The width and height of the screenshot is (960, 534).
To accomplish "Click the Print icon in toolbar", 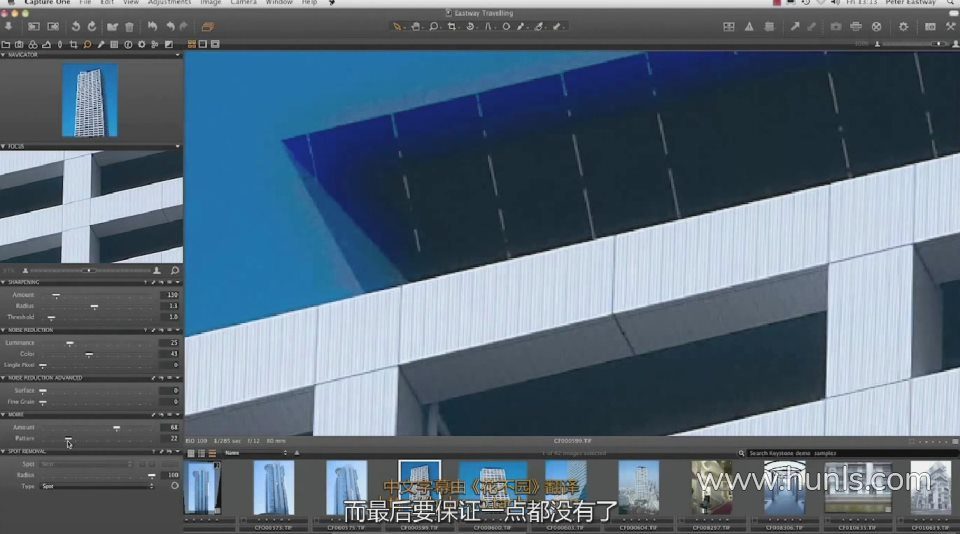I will (856, 26).
